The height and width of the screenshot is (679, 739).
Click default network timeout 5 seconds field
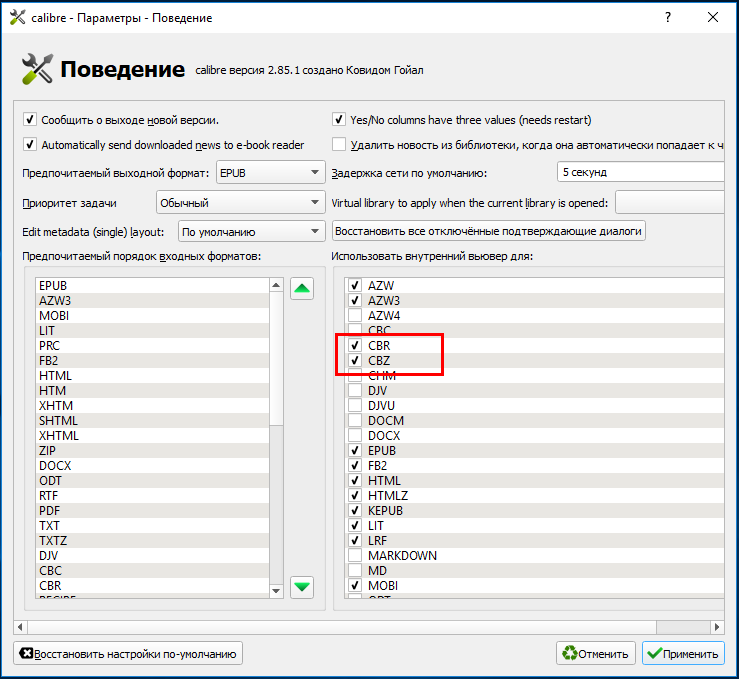coord(640,172)
